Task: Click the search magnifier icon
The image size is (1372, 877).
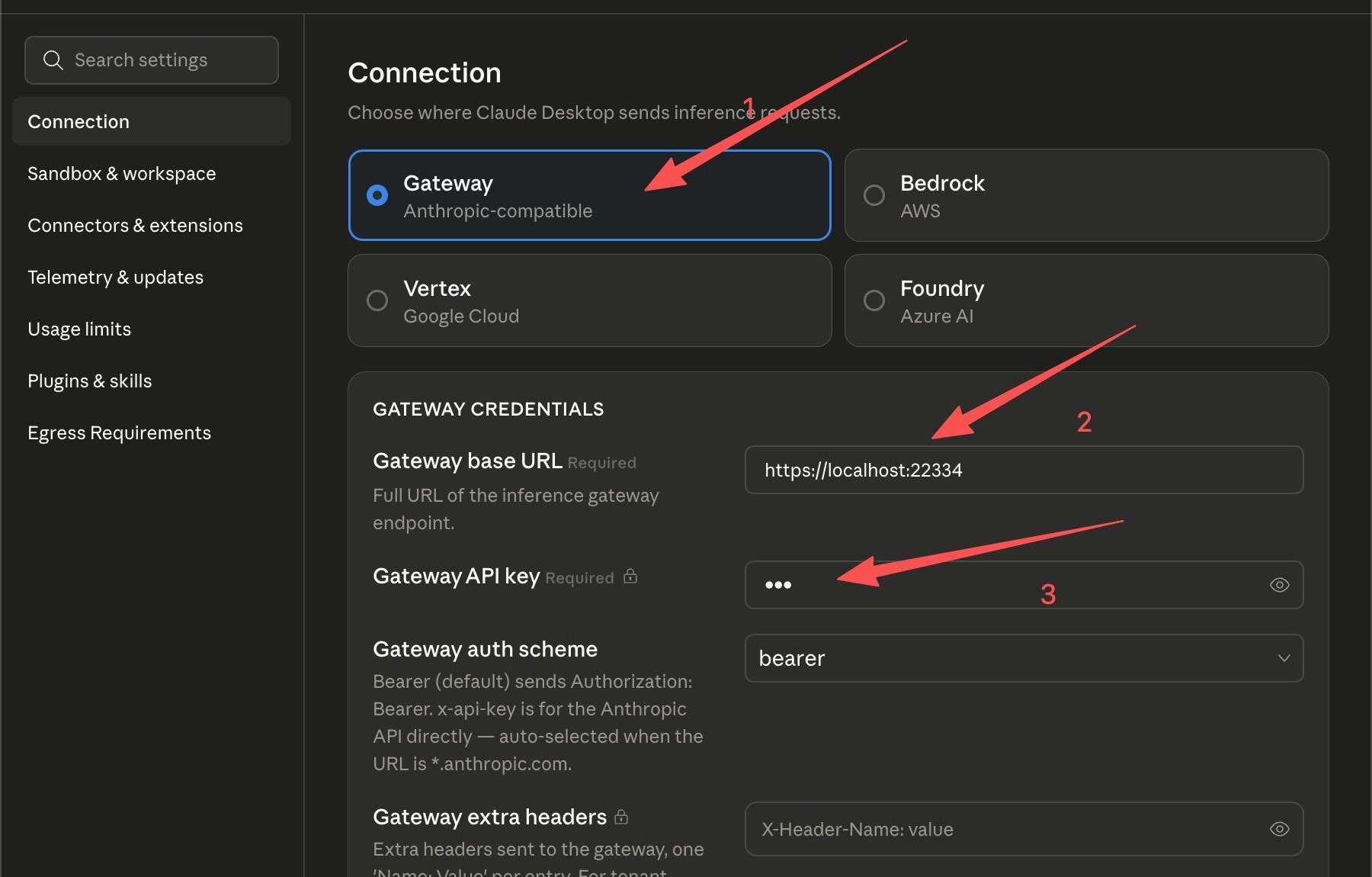Action: [53, 60]
